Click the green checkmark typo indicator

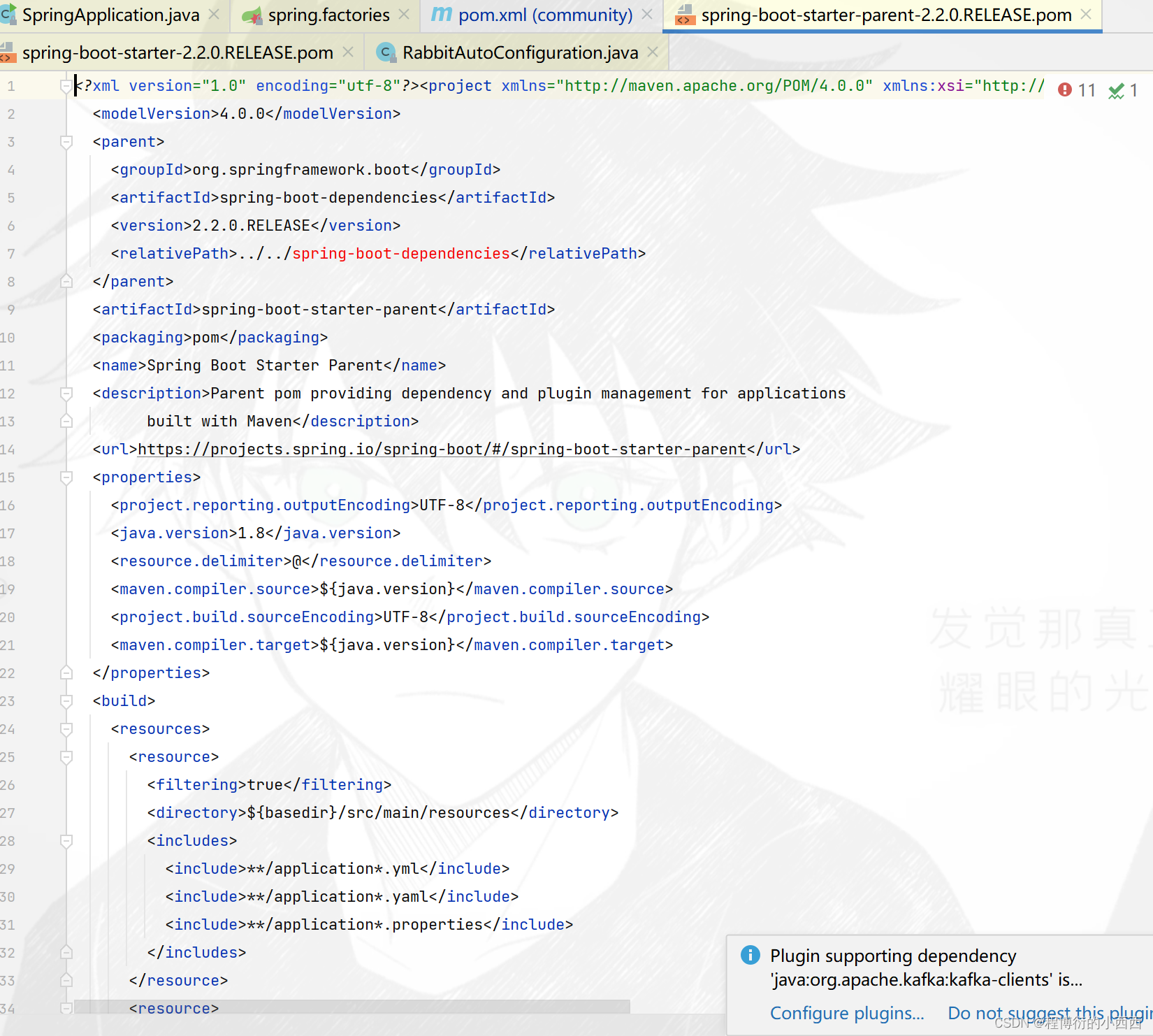click(1123, 90)
